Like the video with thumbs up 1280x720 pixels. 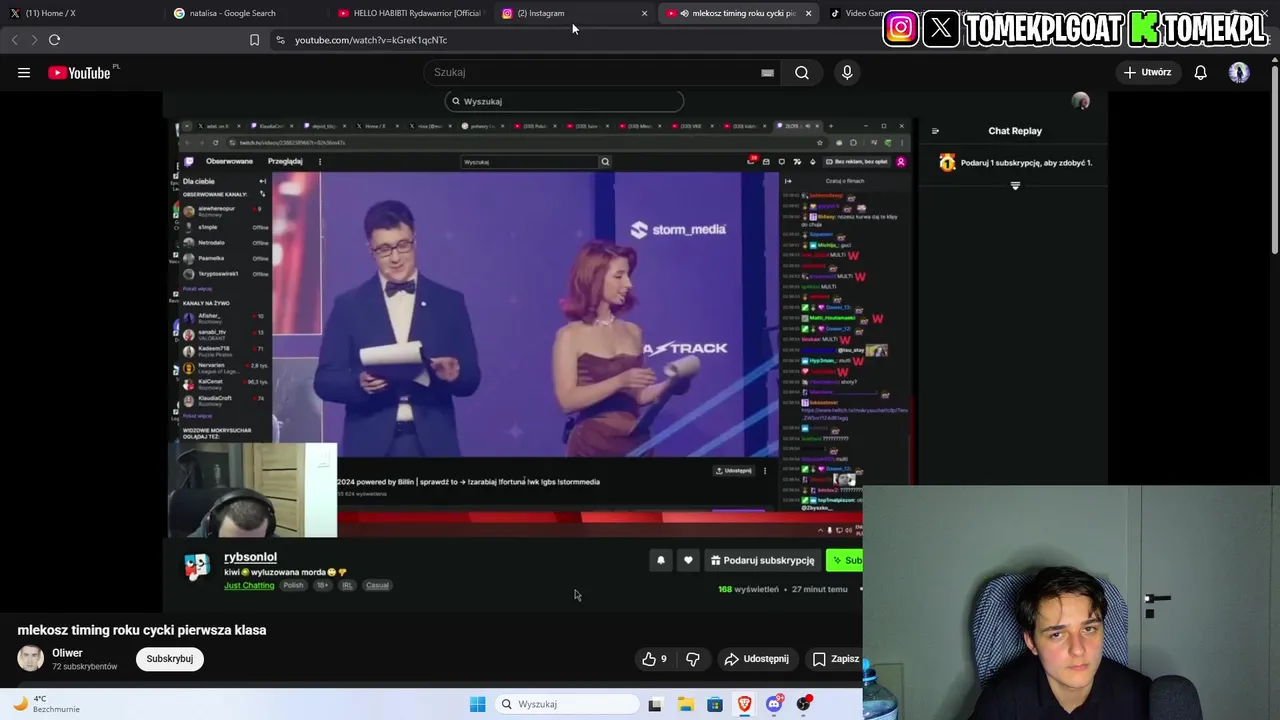pyautogui.click(x=654, y=659)
